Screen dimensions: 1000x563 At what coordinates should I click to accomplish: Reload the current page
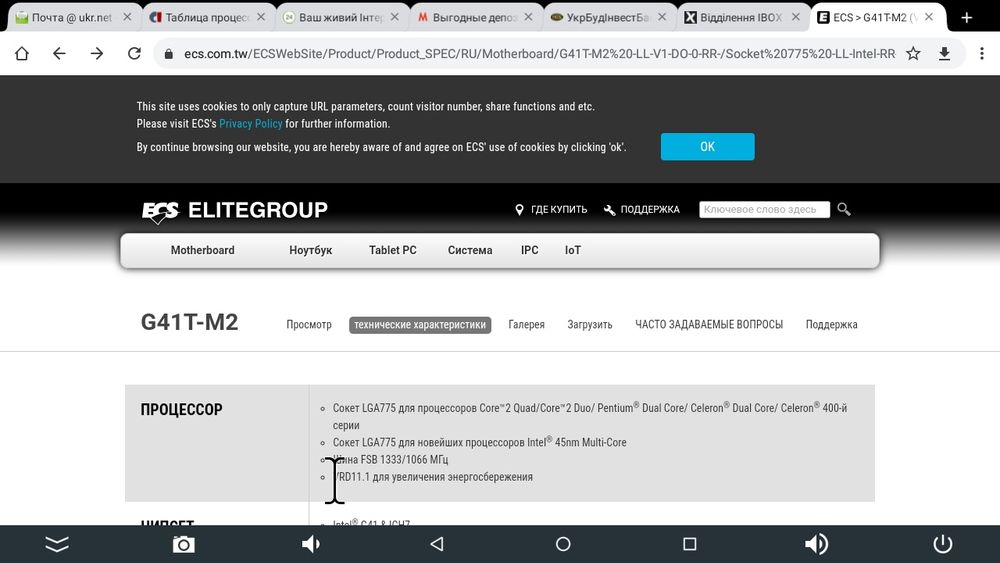click(134, 54)
